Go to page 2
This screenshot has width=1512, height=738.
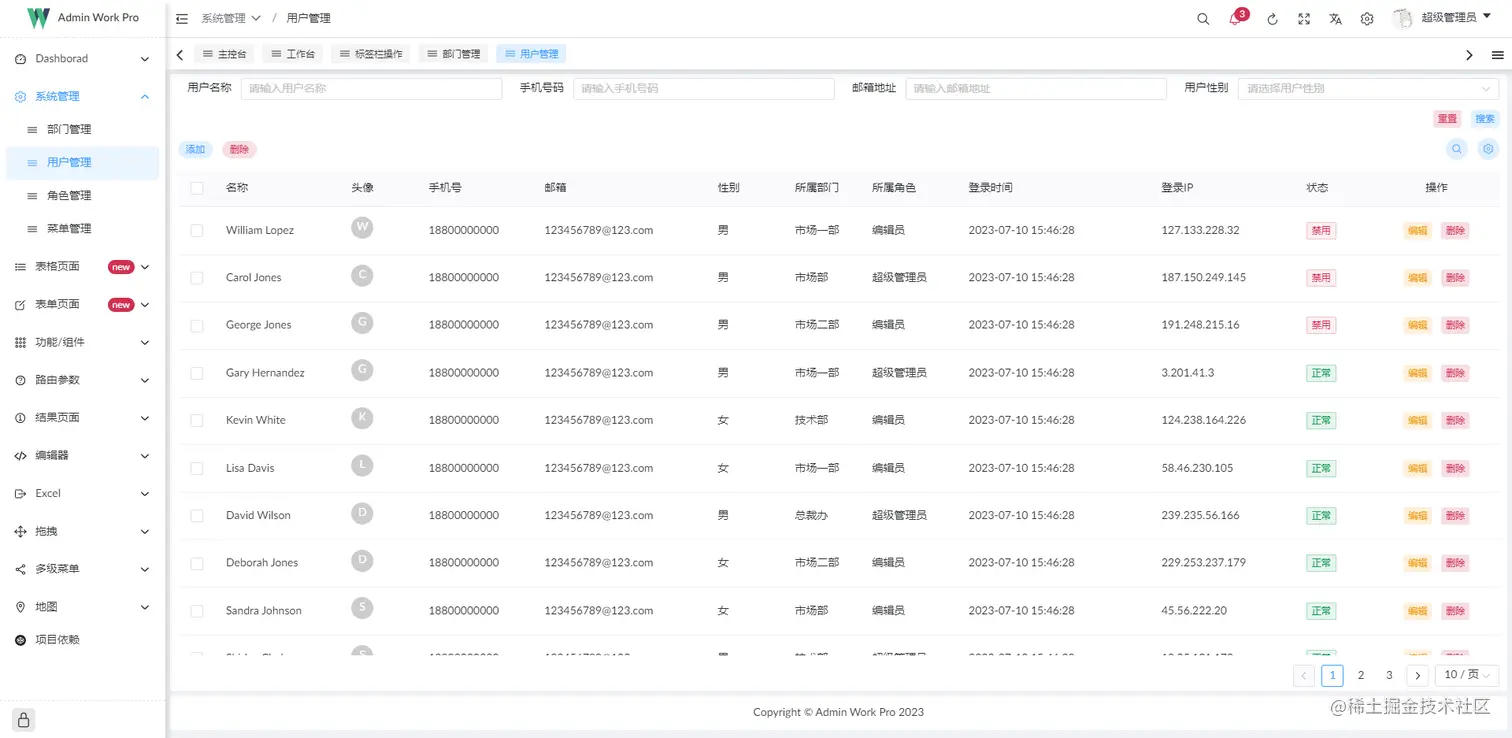(1361, 676)
